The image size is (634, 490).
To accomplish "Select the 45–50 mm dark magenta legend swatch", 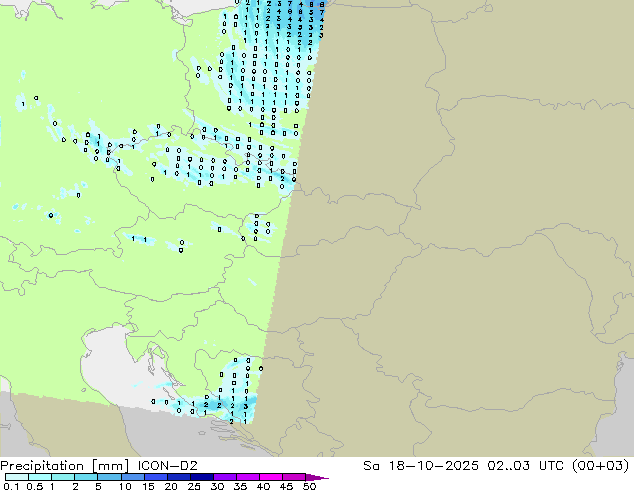I will [x=294, y=477].
